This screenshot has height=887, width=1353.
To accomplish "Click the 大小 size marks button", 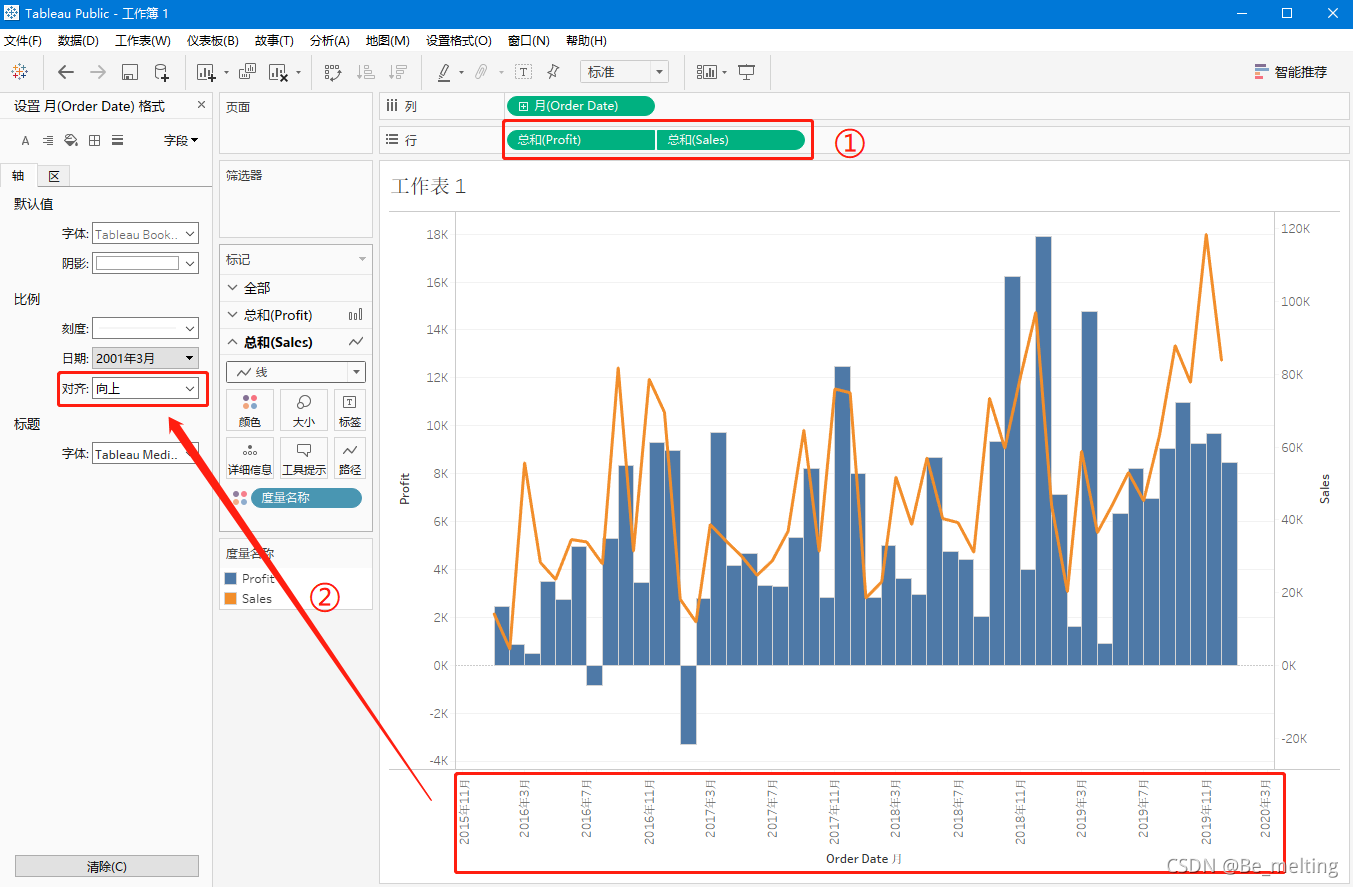I will (x=304, y=410).
